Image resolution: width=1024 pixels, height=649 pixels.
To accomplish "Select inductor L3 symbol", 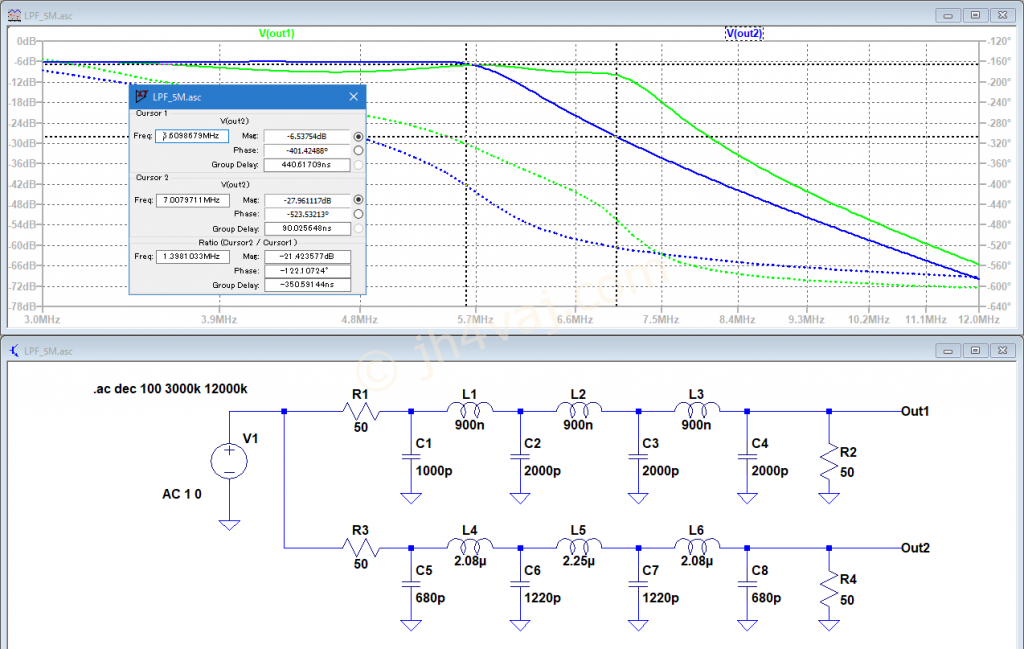I will point(696,409).
